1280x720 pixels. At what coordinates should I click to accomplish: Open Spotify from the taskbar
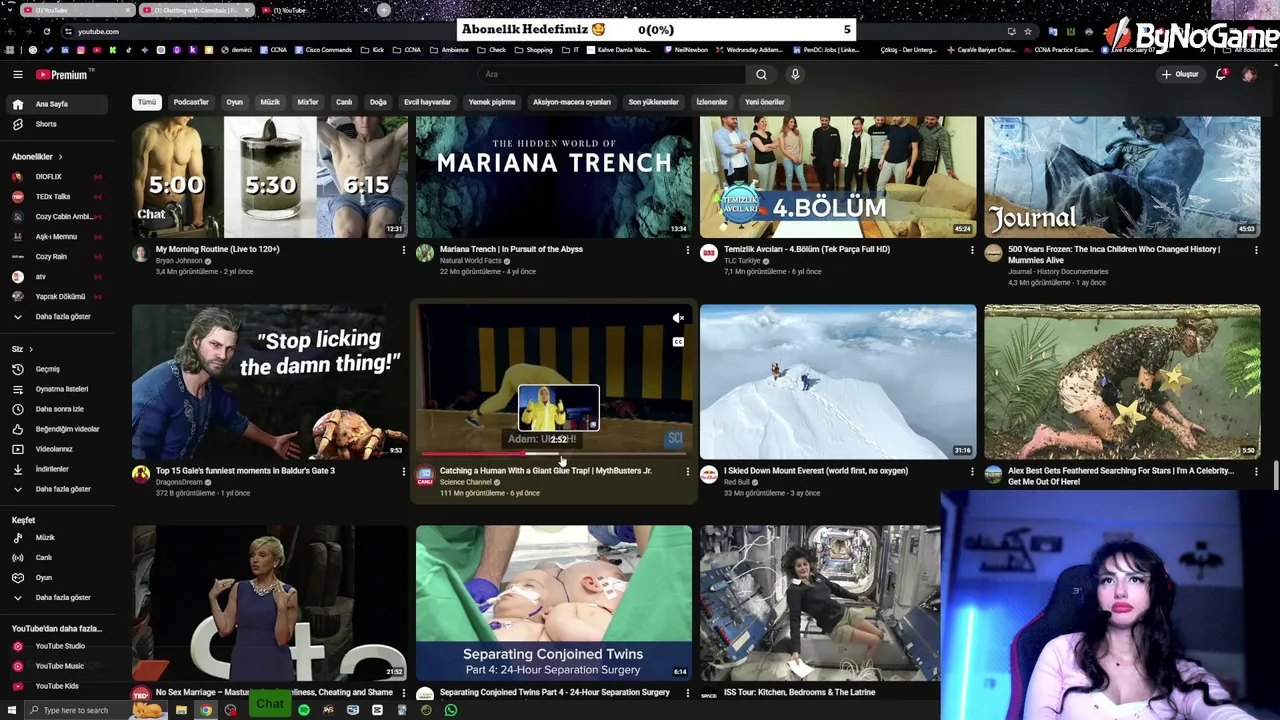pos(304,710)
